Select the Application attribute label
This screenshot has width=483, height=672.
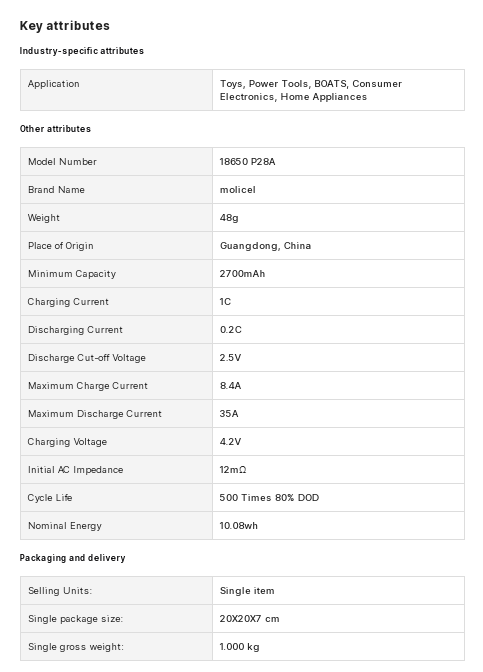tap(54, 84)
